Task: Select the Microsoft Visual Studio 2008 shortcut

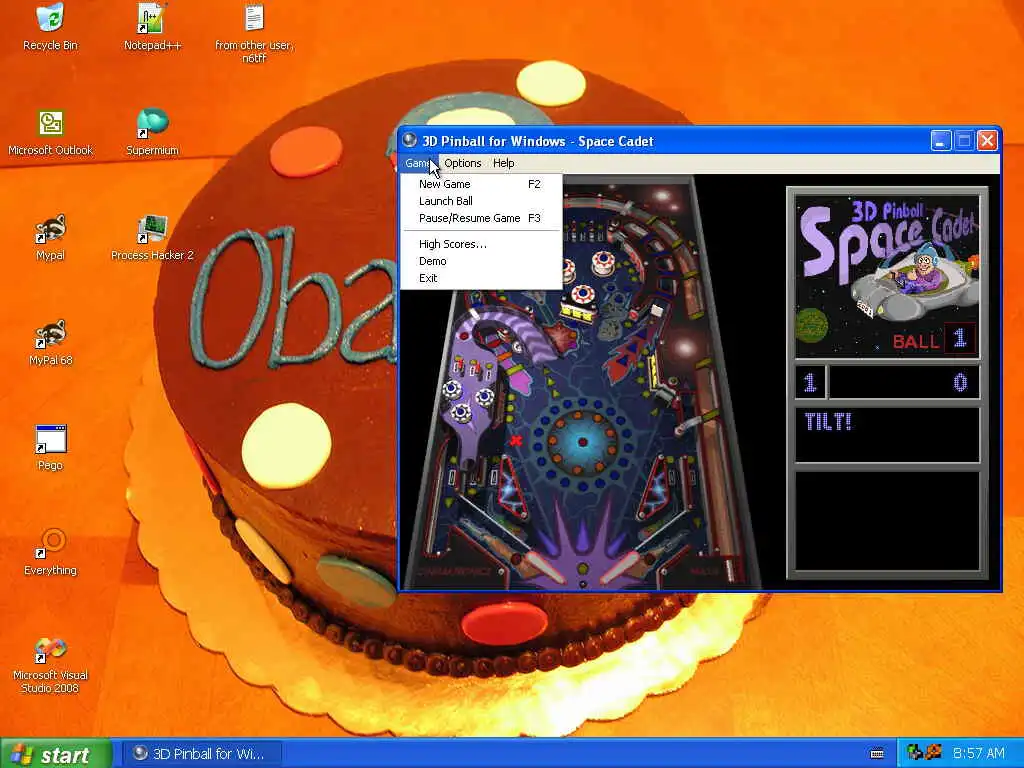Action: pyautogui.click(x=50, y=665)
